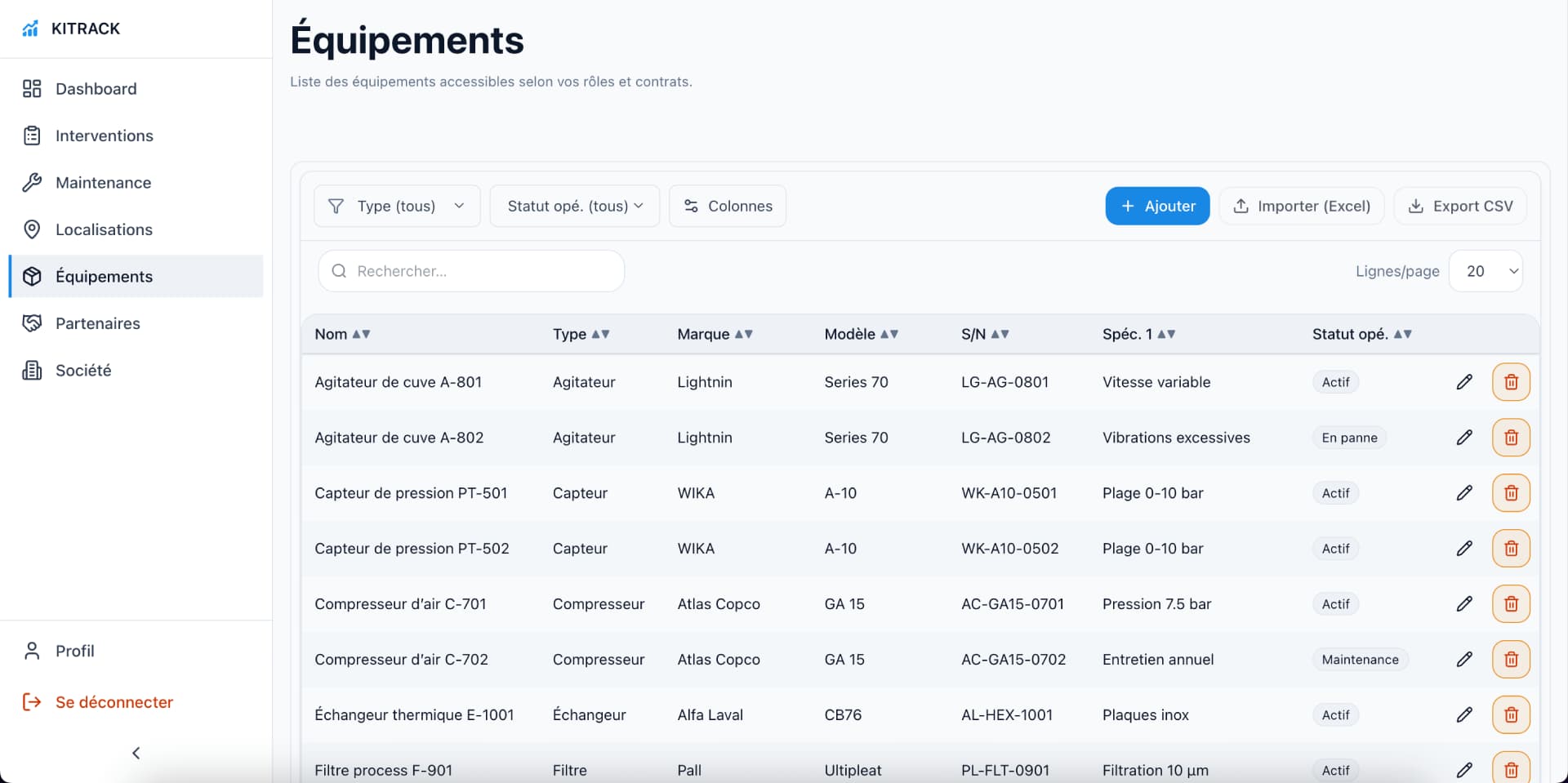Screen dimensions: 1568x783
Task: Click the Rechercher search field
Action: (471, 271)
